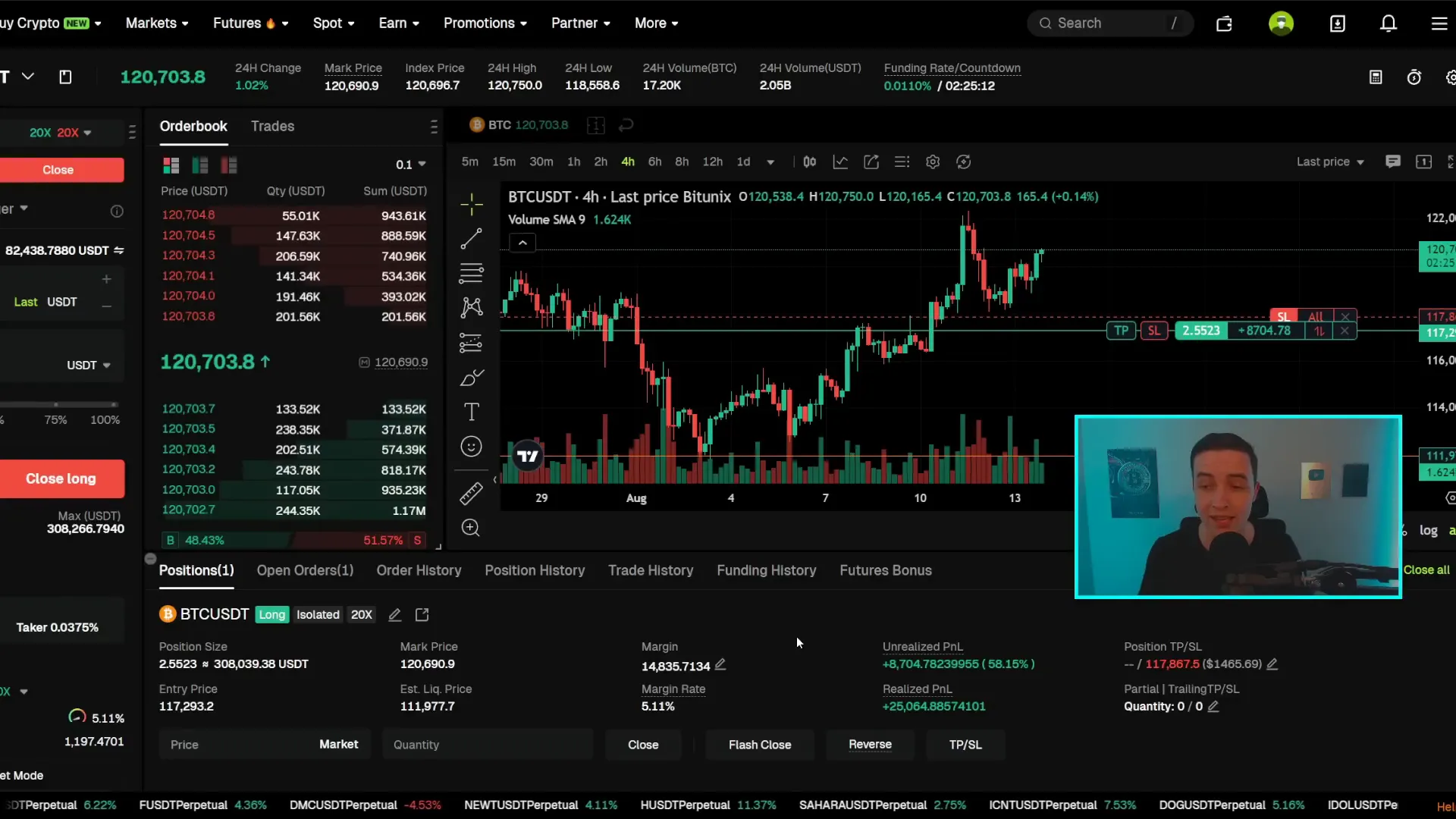The image size is (1456, 819).
Task: Click the Flash Close button
Action: click(x=759, y=745)
